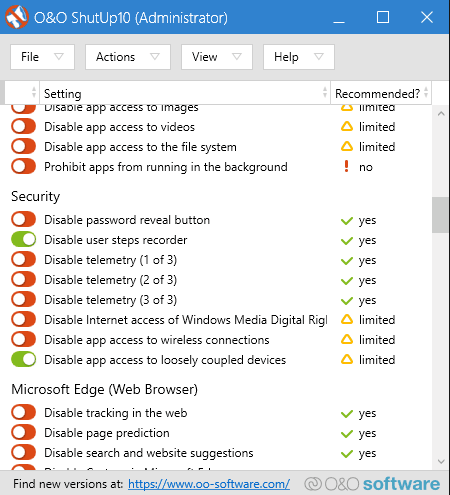Screen dimensions: 450x495
Task: Enable Disable password reveal button switch
Action: coord(23,220)
